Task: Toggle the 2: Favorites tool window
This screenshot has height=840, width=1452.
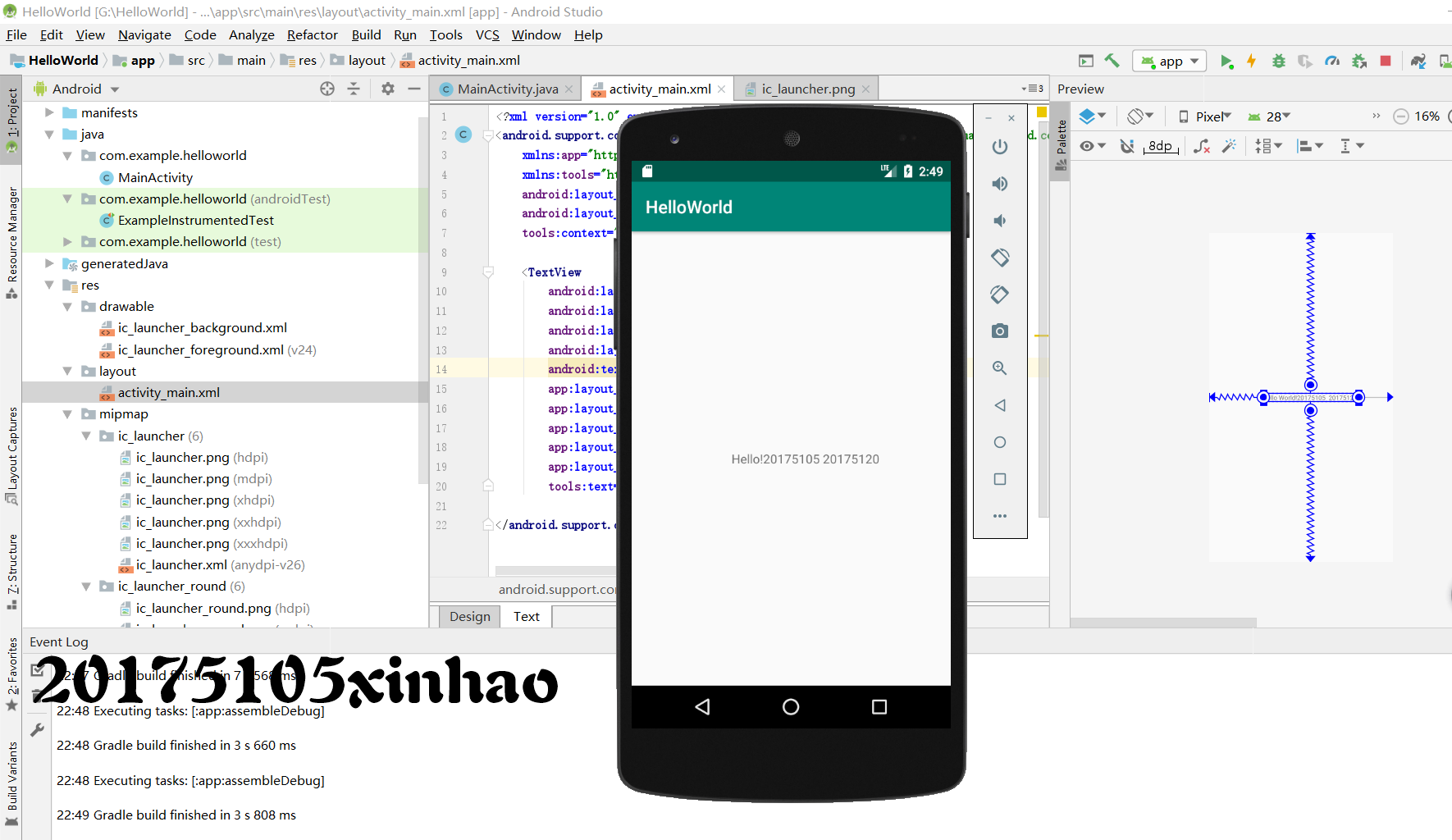Action: 11,675
